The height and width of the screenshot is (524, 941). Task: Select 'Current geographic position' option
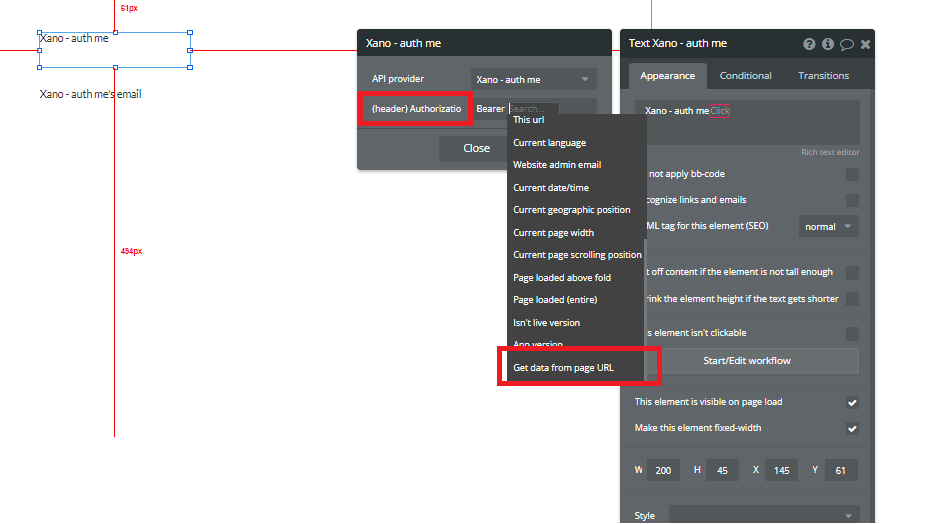pos(571,209)
